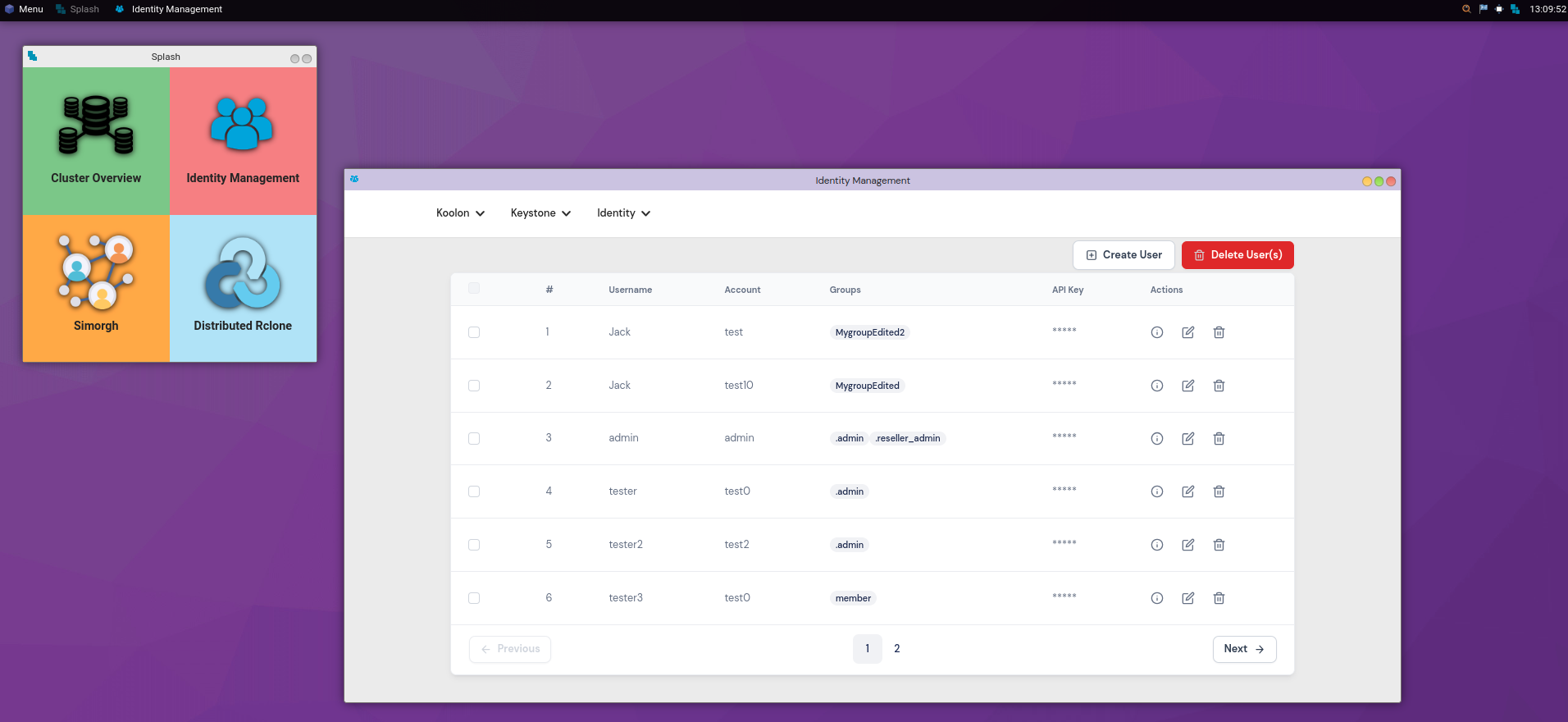Check the box for row 1 user Jack
Image resolution: width=1568 pixels, height=722 pixels.
point(474,332)
